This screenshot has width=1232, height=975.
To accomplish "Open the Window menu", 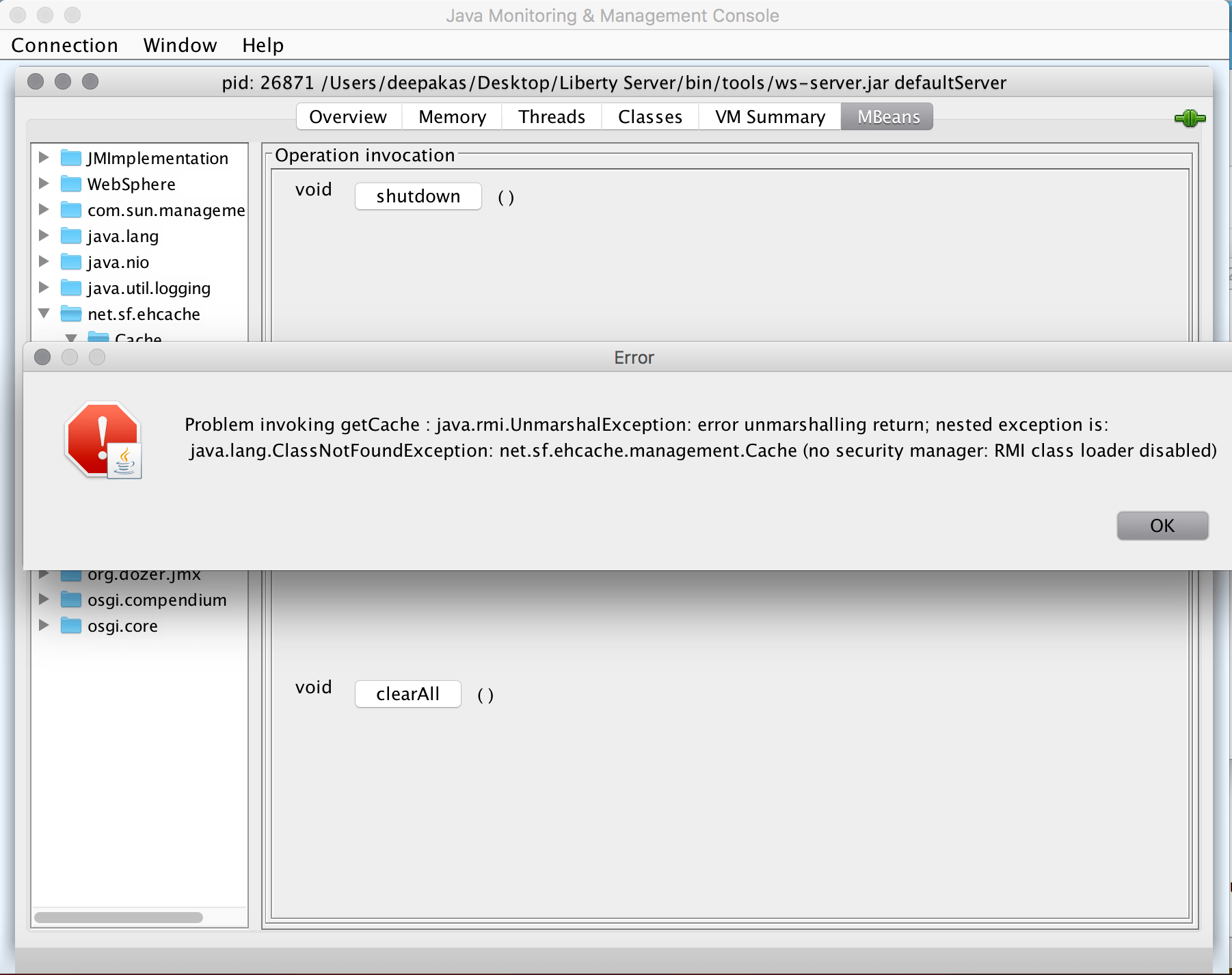I will click(x=179, y=45).
